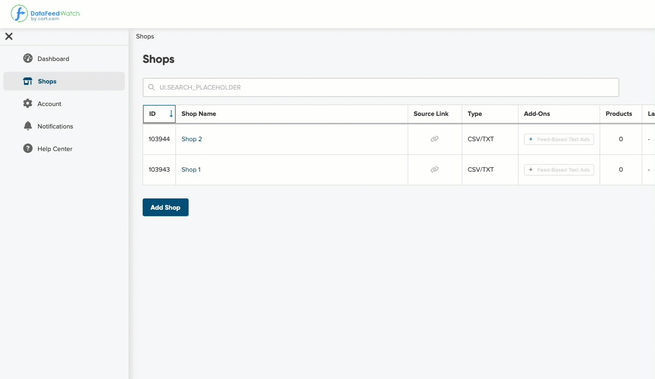Click the source link icon for Shop 1
The width and height of the screenshot is (655, 379).
pos(434,169)
